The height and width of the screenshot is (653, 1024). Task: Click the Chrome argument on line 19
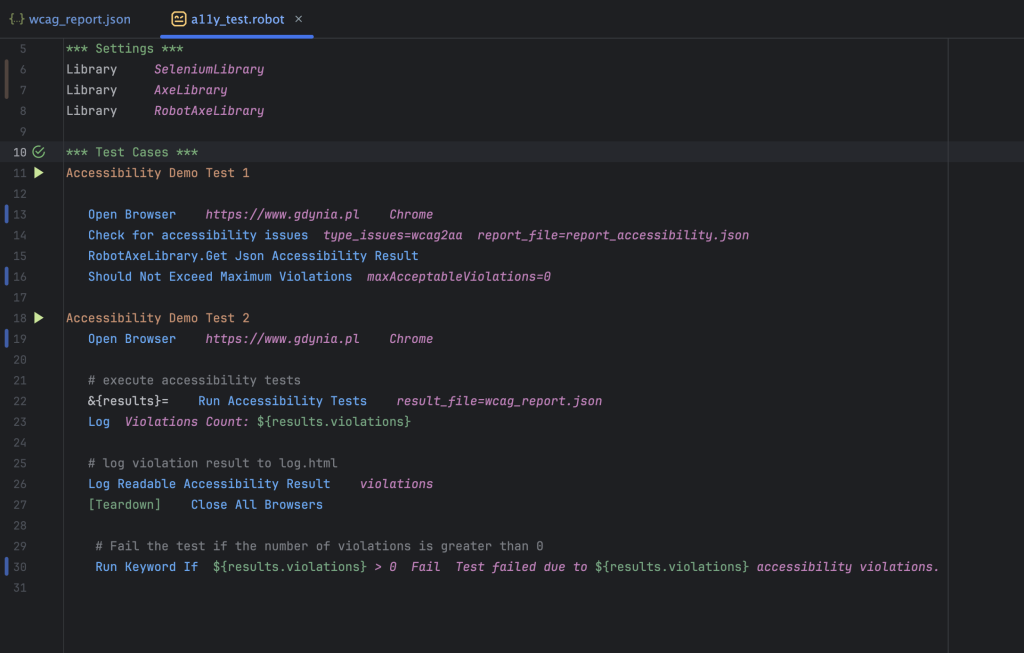coord(411,339)
